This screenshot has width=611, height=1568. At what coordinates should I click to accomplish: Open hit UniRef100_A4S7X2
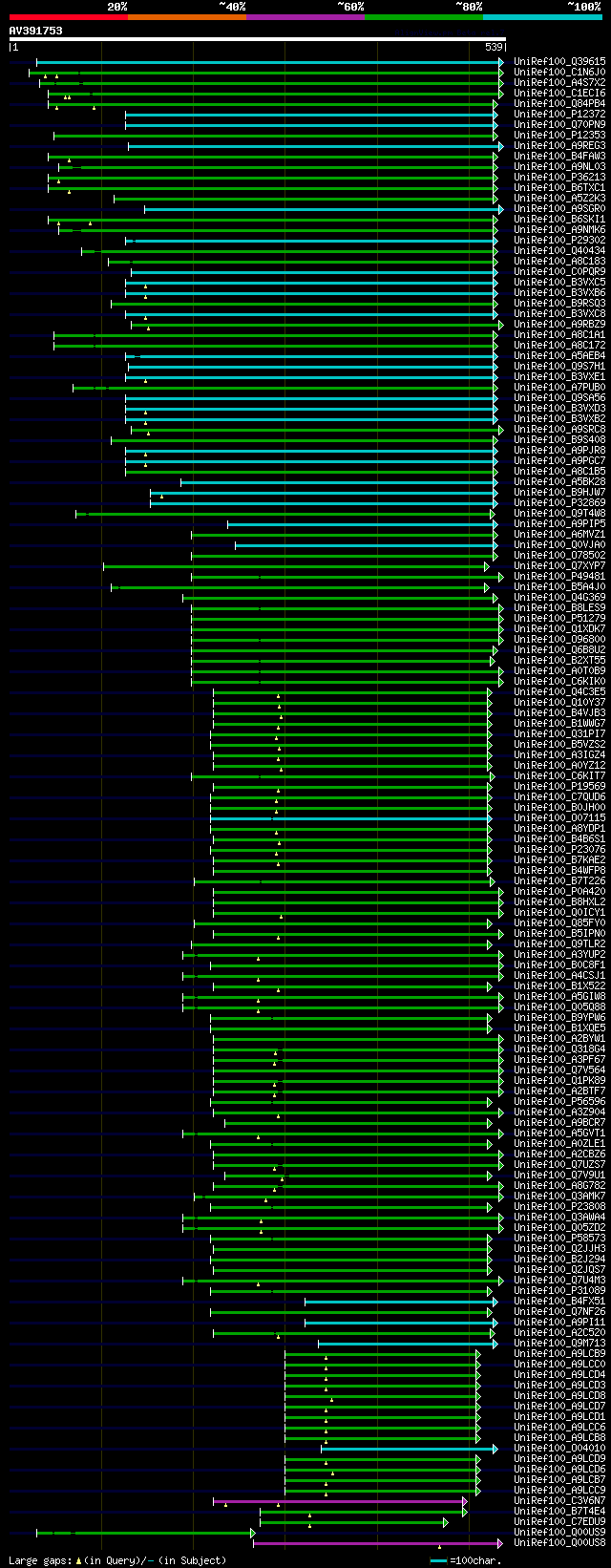click(x=559, y=82)
